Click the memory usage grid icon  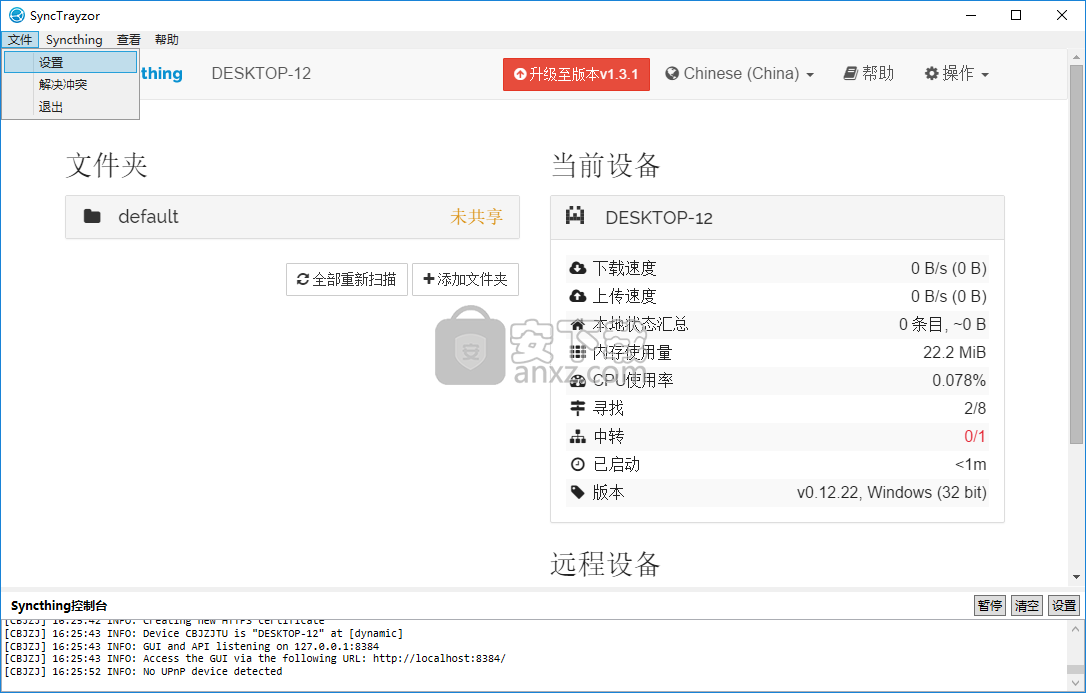pyautogui.click(x=578, y=352)
